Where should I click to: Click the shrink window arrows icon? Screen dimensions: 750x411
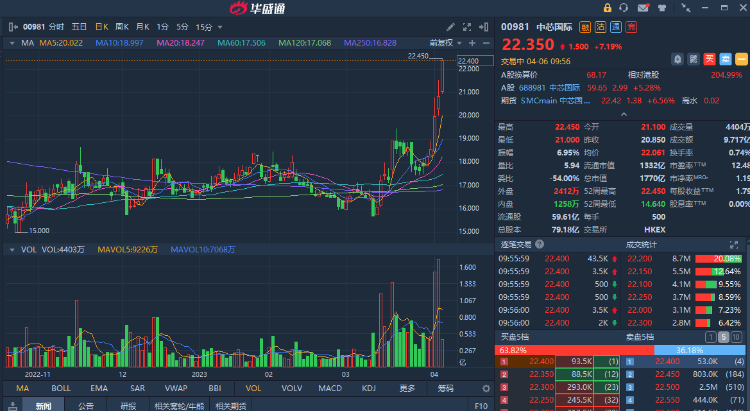685,8
